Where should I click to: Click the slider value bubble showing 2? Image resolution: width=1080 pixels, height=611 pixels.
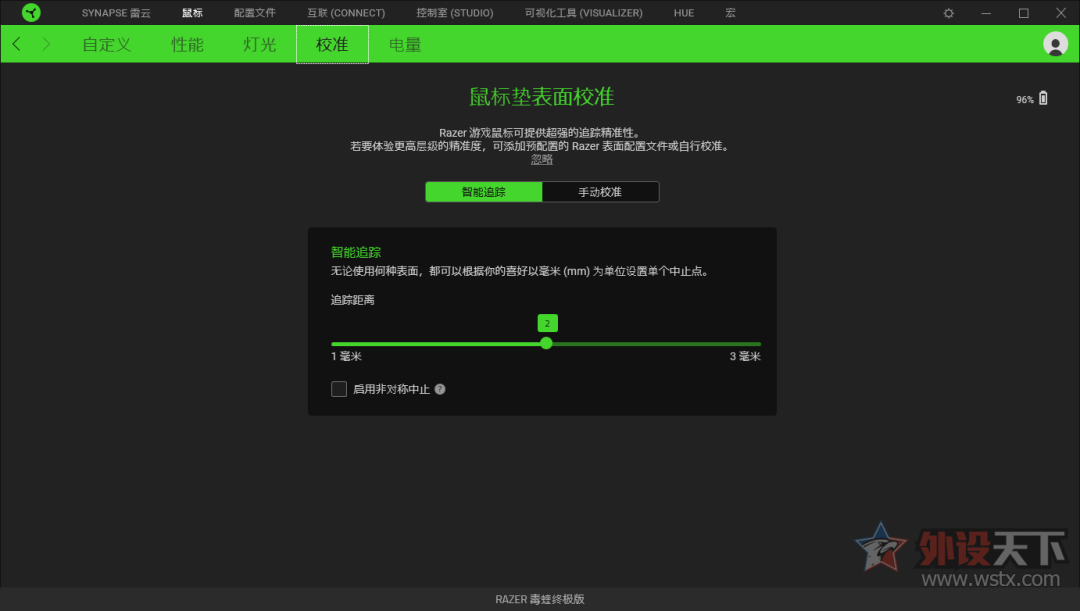pyautogui.click(x=548, y=323)
